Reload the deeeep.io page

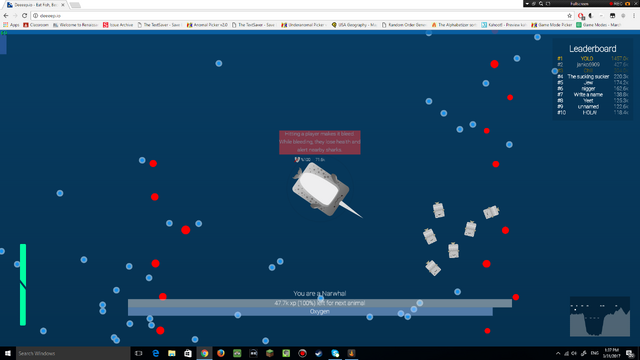tap(24, 16)
